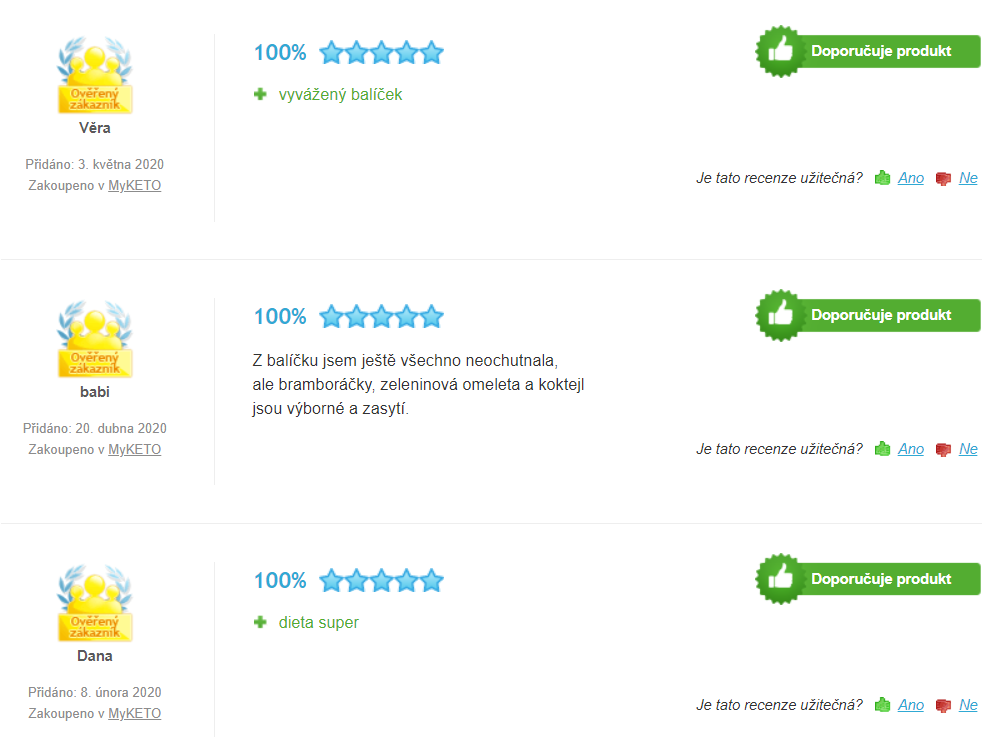Screen dimensions: 1001x737
Task: Open MyKETO link under babi's review date
Action: click(x=135, y=450)
